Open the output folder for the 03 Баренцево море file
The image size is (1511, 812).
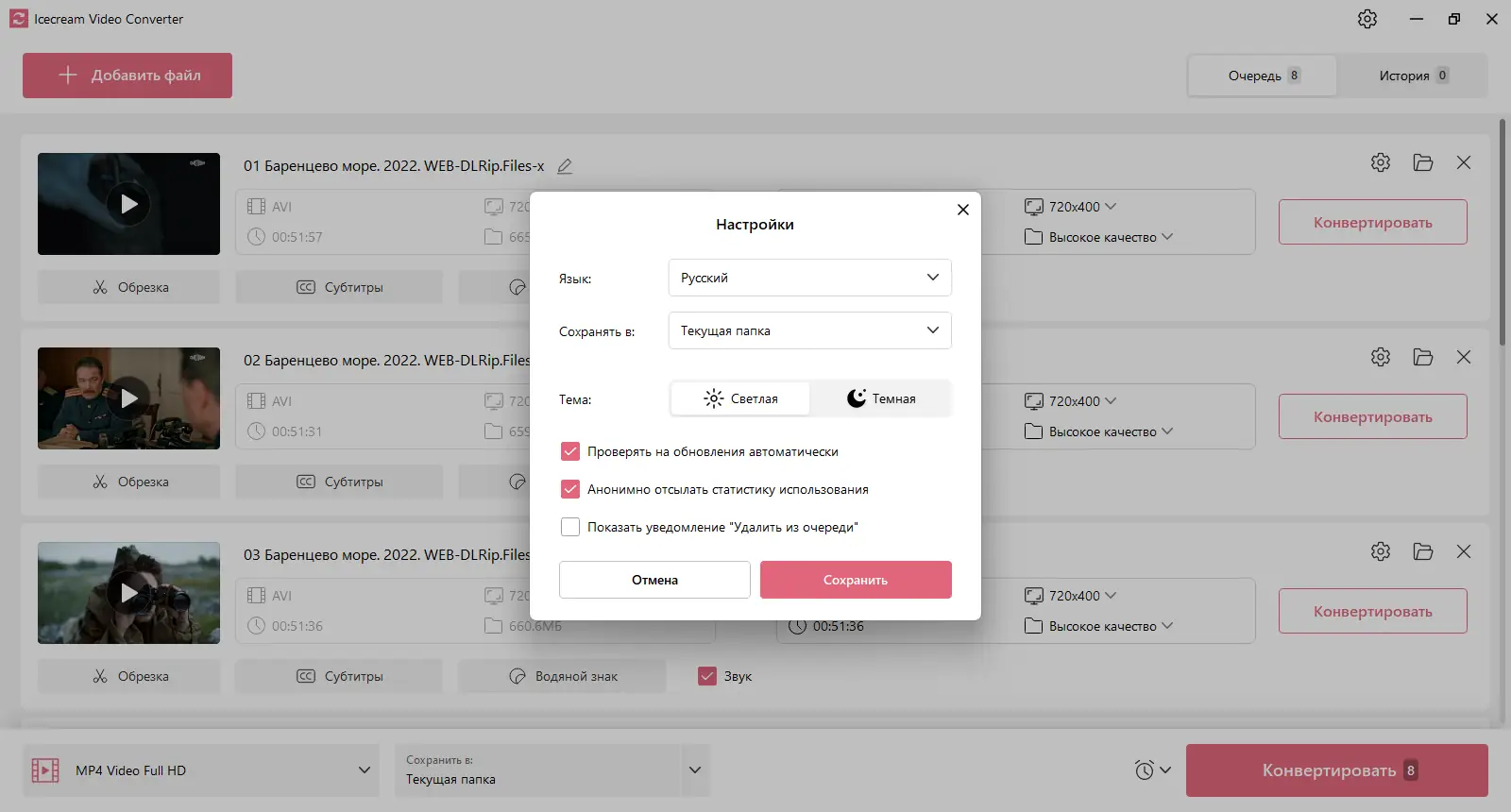point(1423,551)
